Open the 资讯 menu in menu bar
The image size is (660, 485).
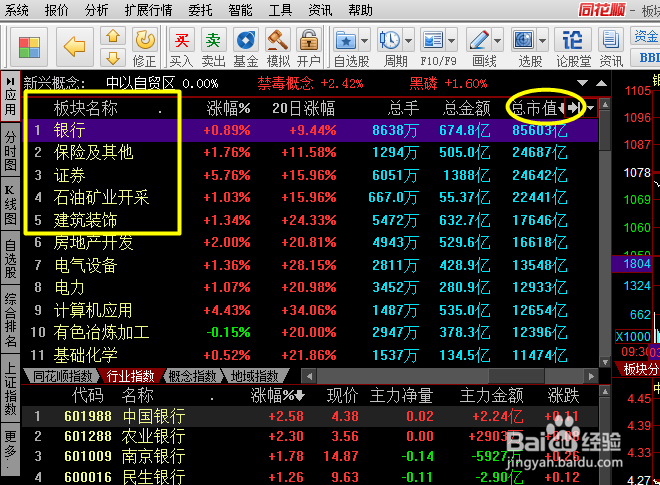pyautogui.click(x=320, y=10)
